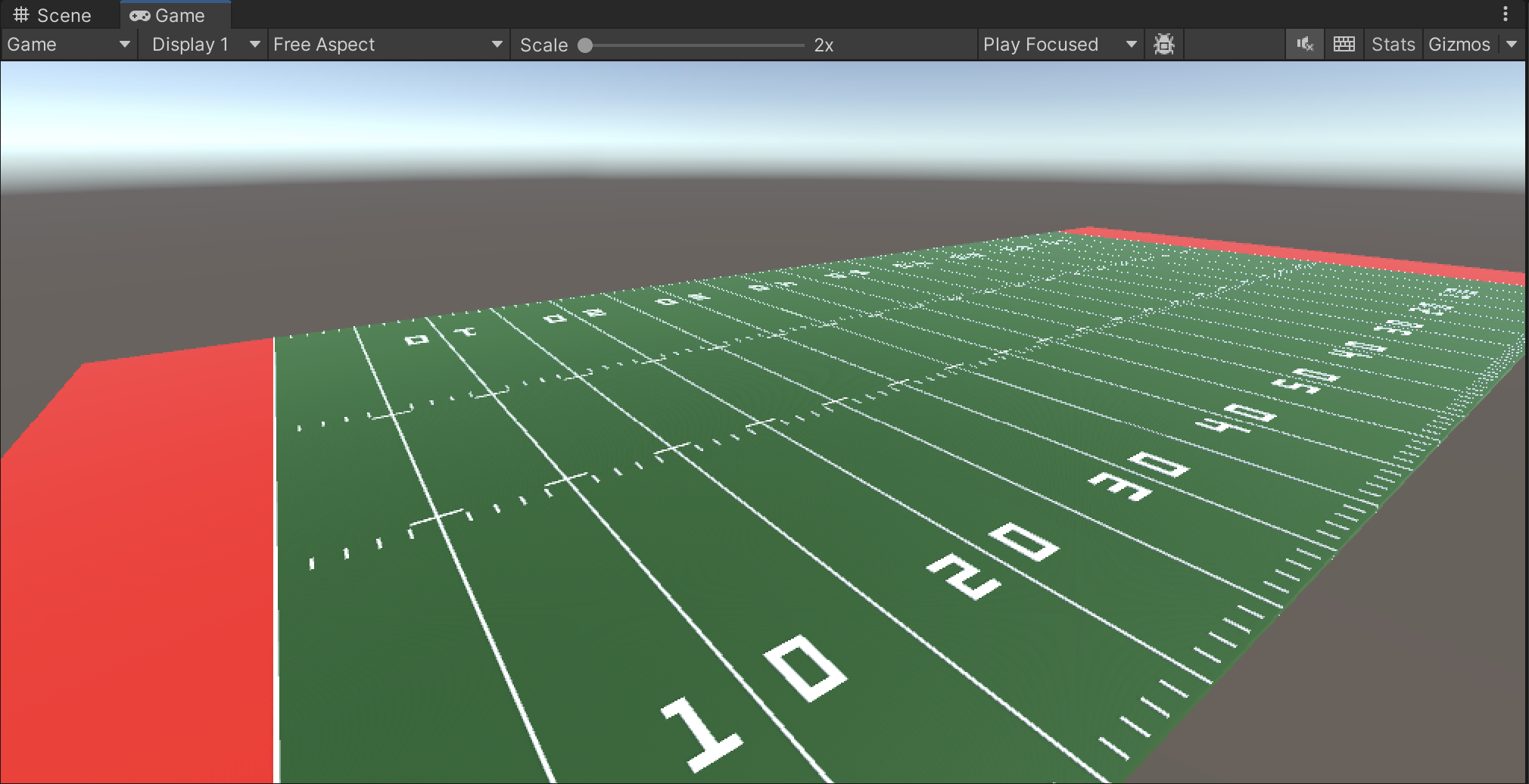Image resolution: width=1529 pixels, height=784 pixels.
Task: Open the Game view type dropdown
Action: (68, 45)
